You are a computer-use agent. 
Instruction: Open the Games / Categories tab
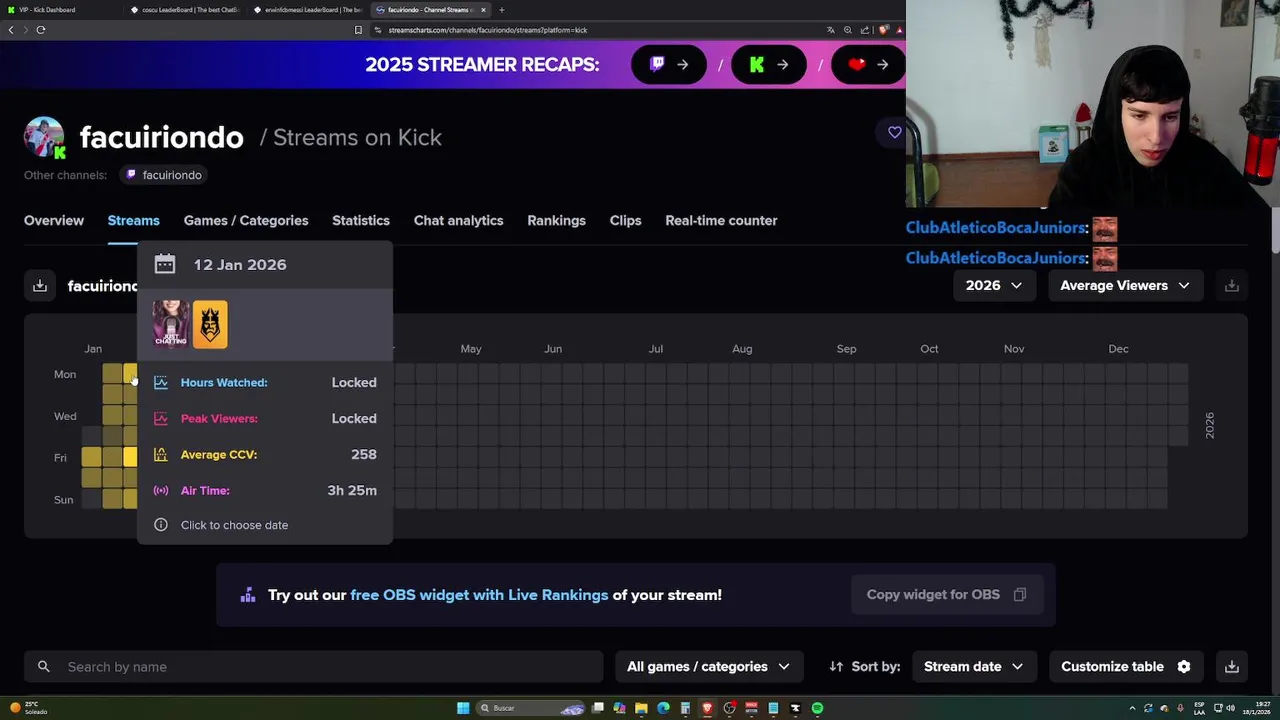pos(246,220)
